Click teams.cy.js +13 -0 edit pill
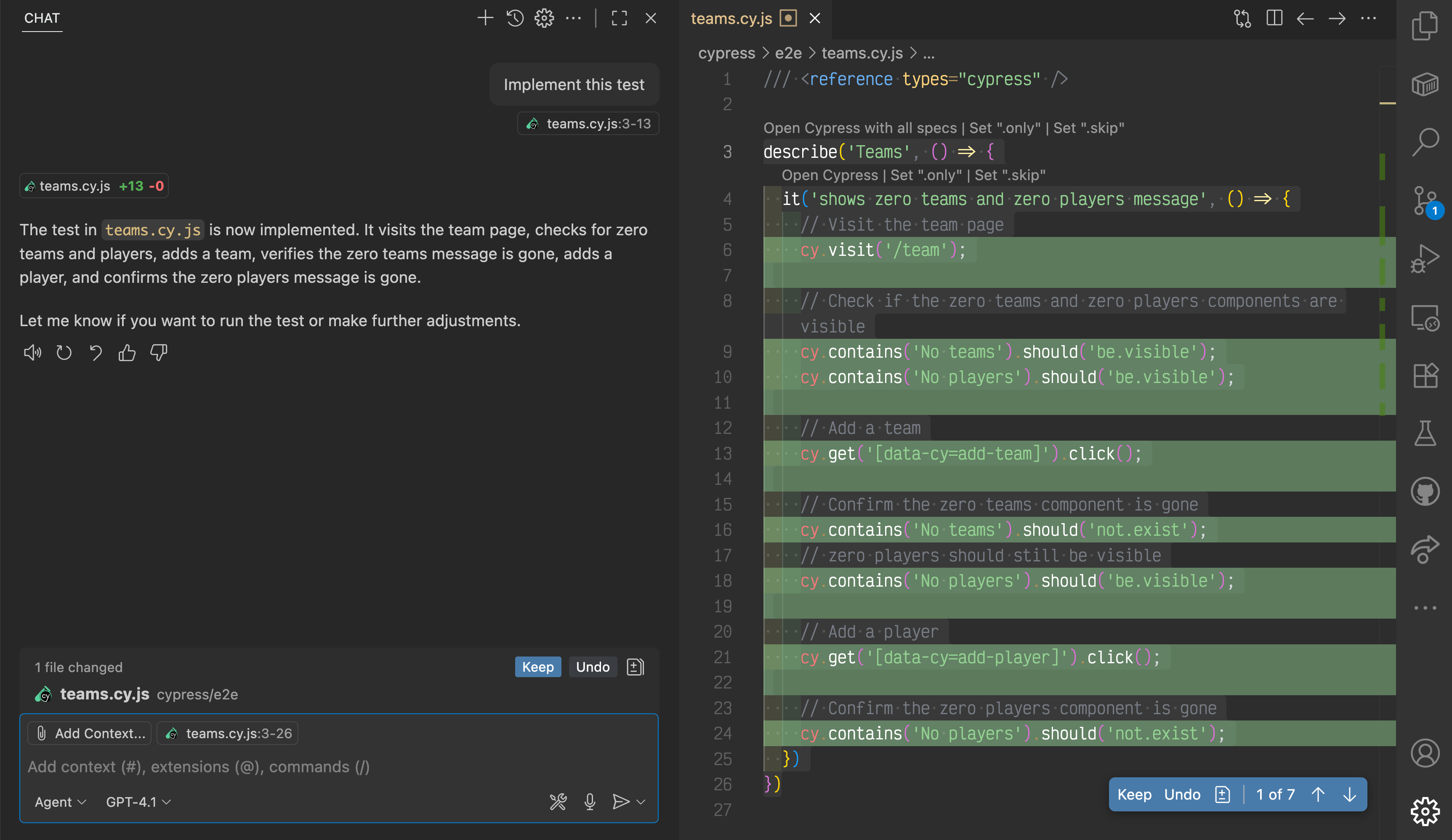Screen dimensions: 1452x840 (x=94, y=186)
